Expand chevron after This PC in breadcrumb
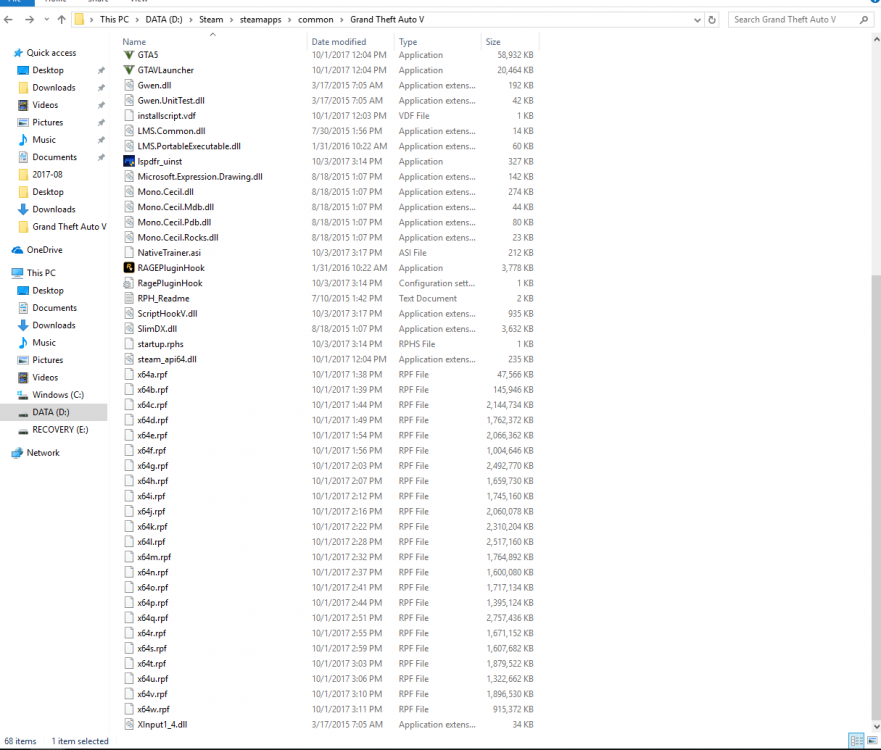The height and width of the screenshot is (750, 881). (137, 20)
